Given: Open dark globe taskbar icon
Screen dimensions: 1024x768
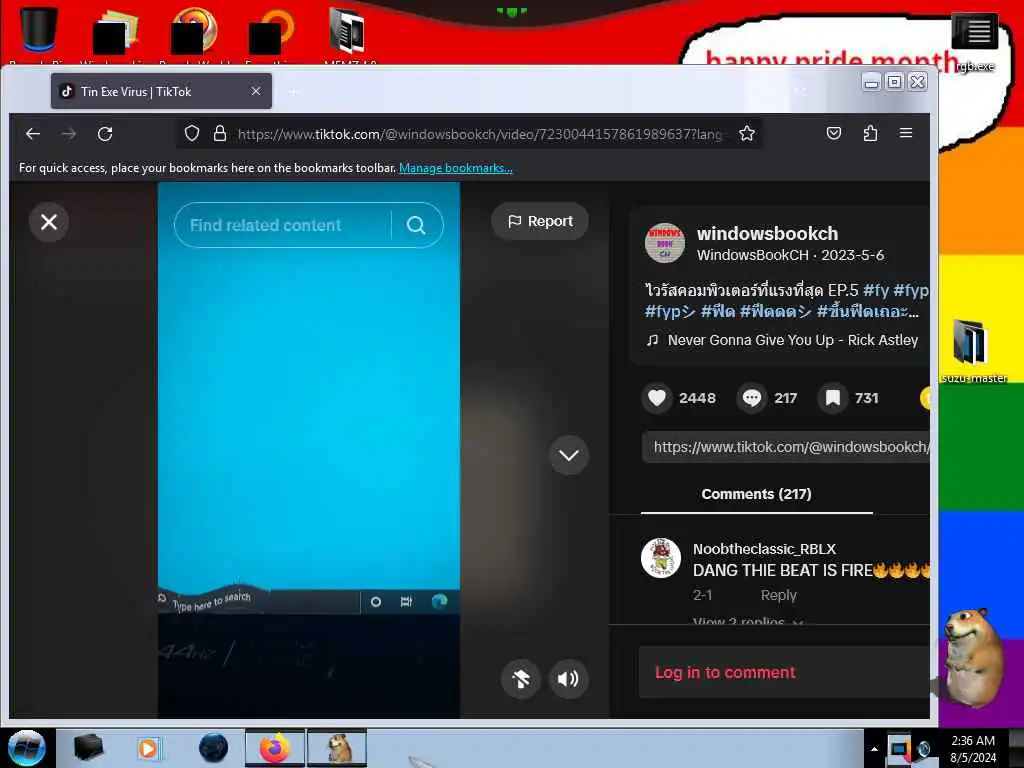Looking at the screenshot, I should click(x=213, y=748).
